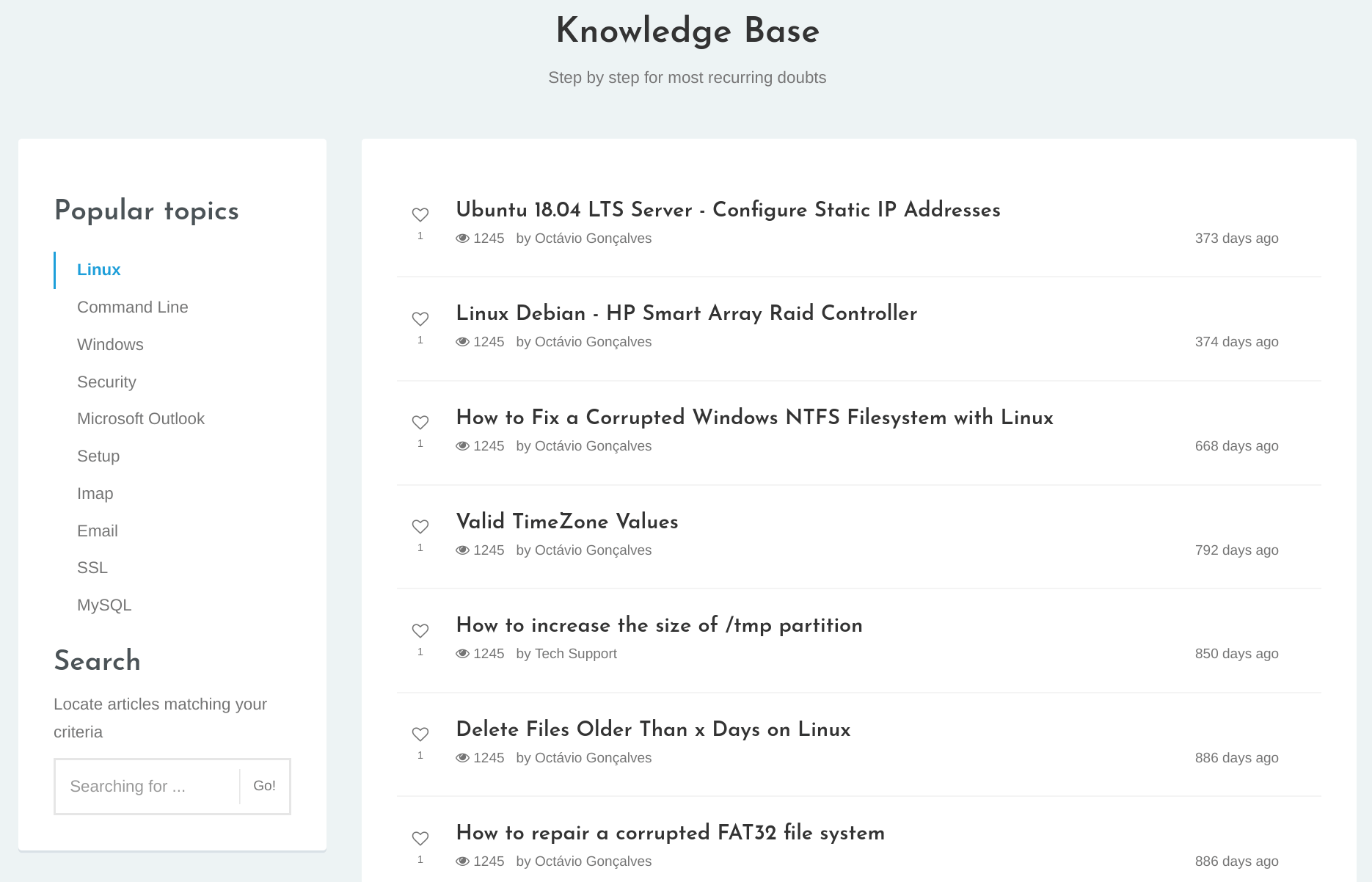Open Ubuntu 18.04 Configure Static IP article
Viewport: 1372px width, 882px height.
click(729, 210)
